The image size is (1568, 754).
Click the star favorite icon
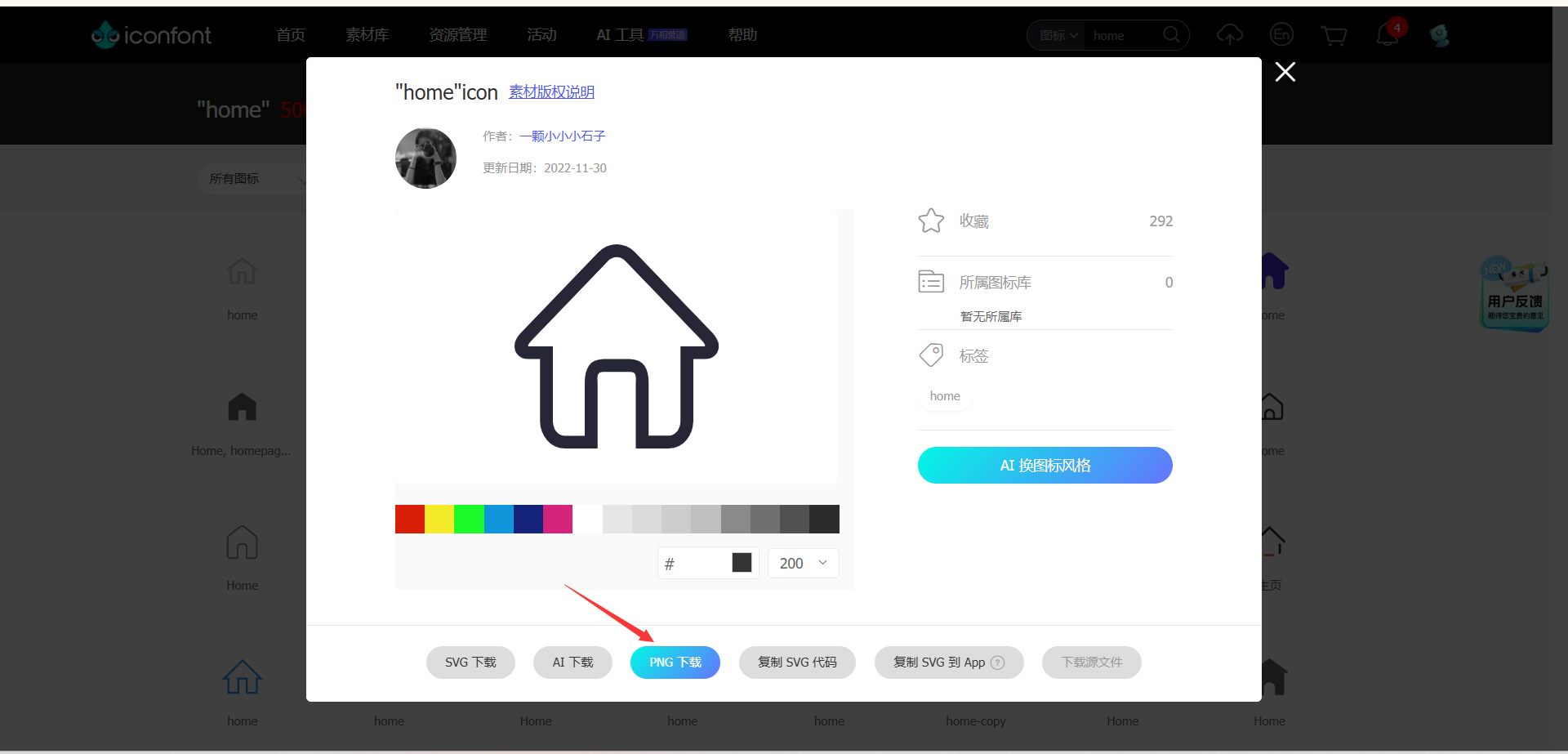[931, 221]
